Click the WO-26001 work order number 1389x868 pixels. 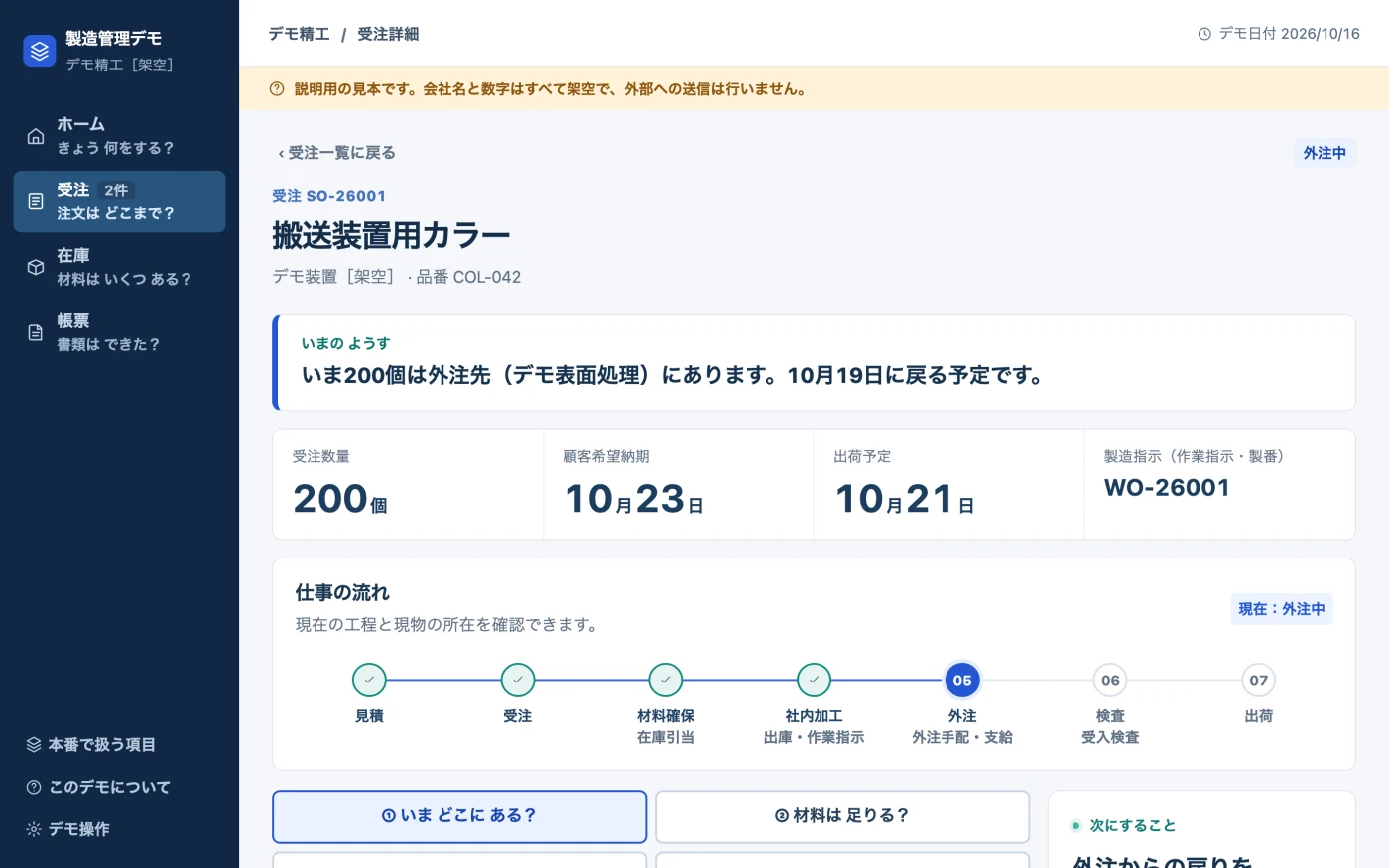1167,488
